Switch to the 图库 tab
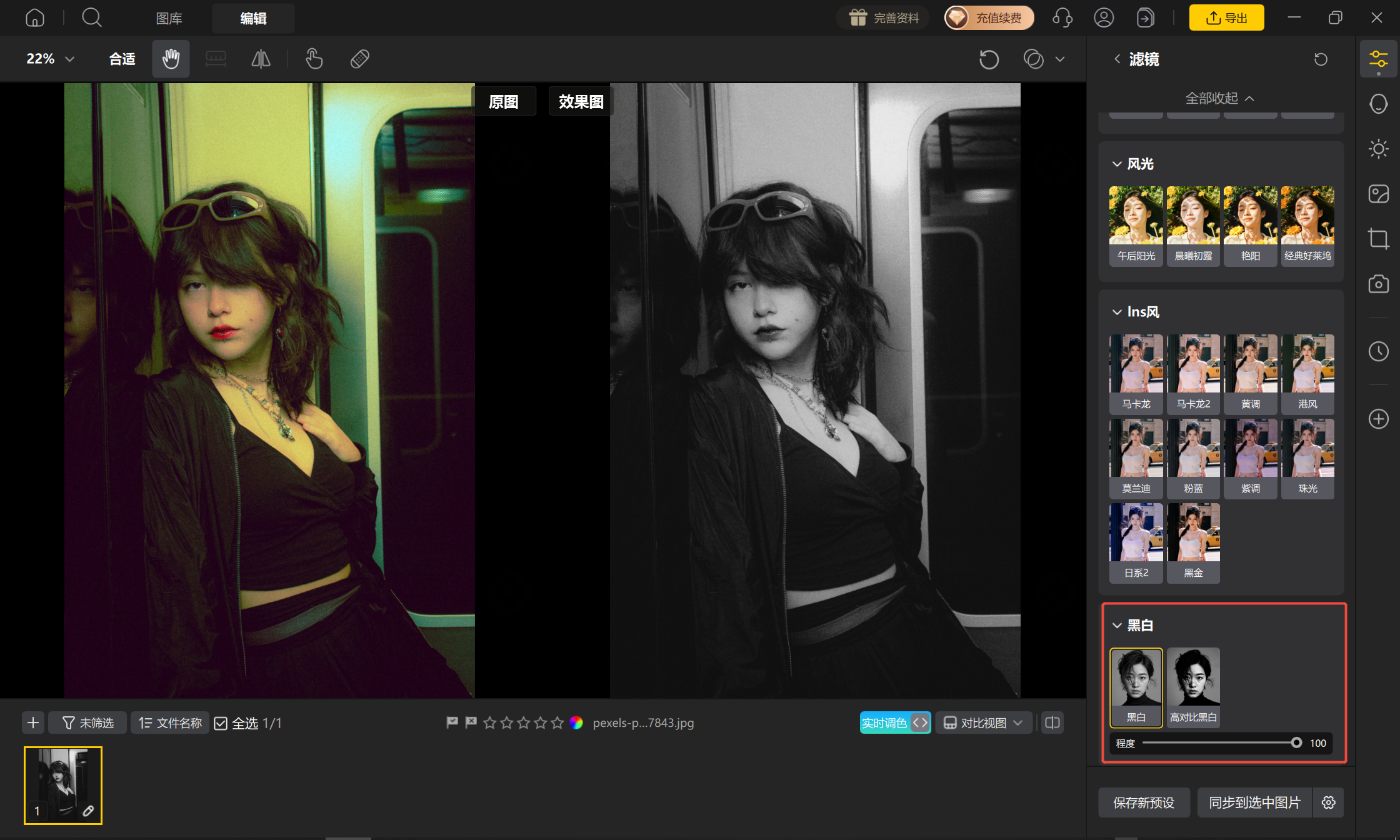 [x=169, y=18]
